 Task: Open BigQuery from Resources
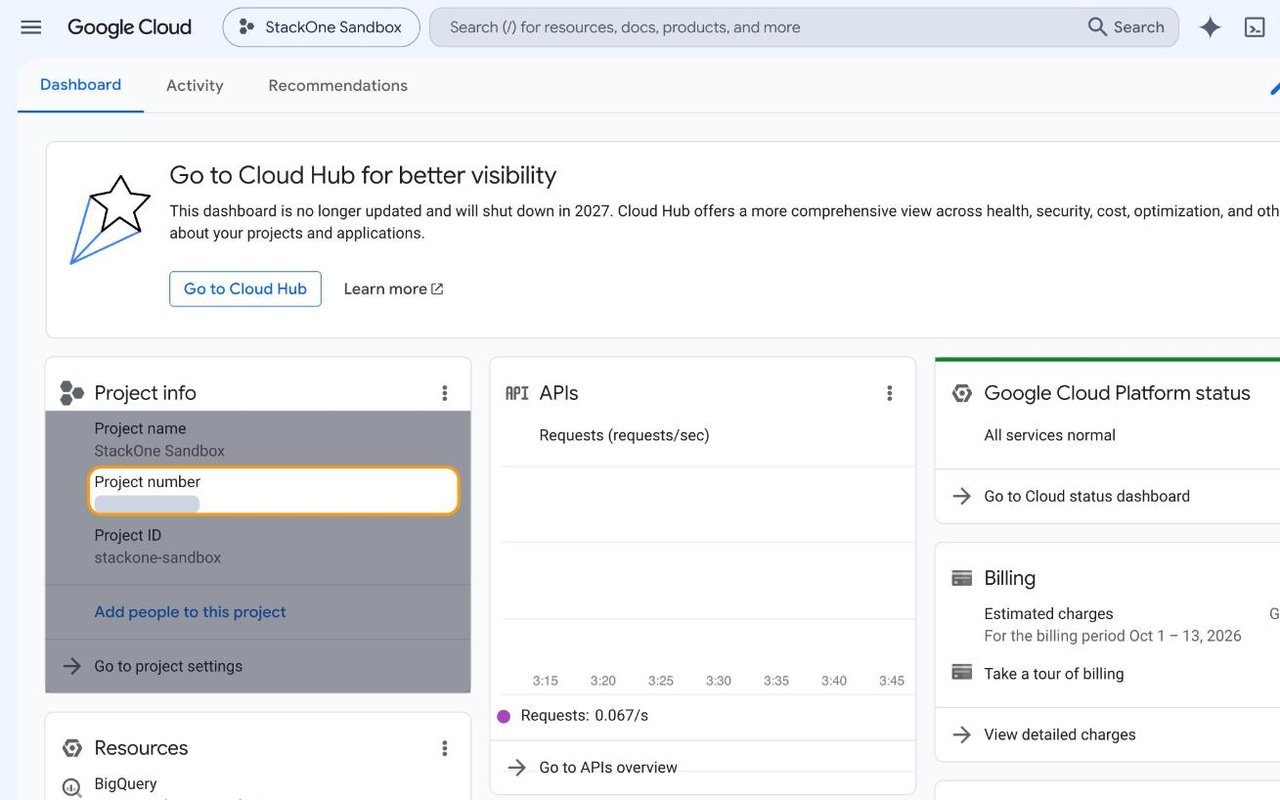[x=125, y=784]
